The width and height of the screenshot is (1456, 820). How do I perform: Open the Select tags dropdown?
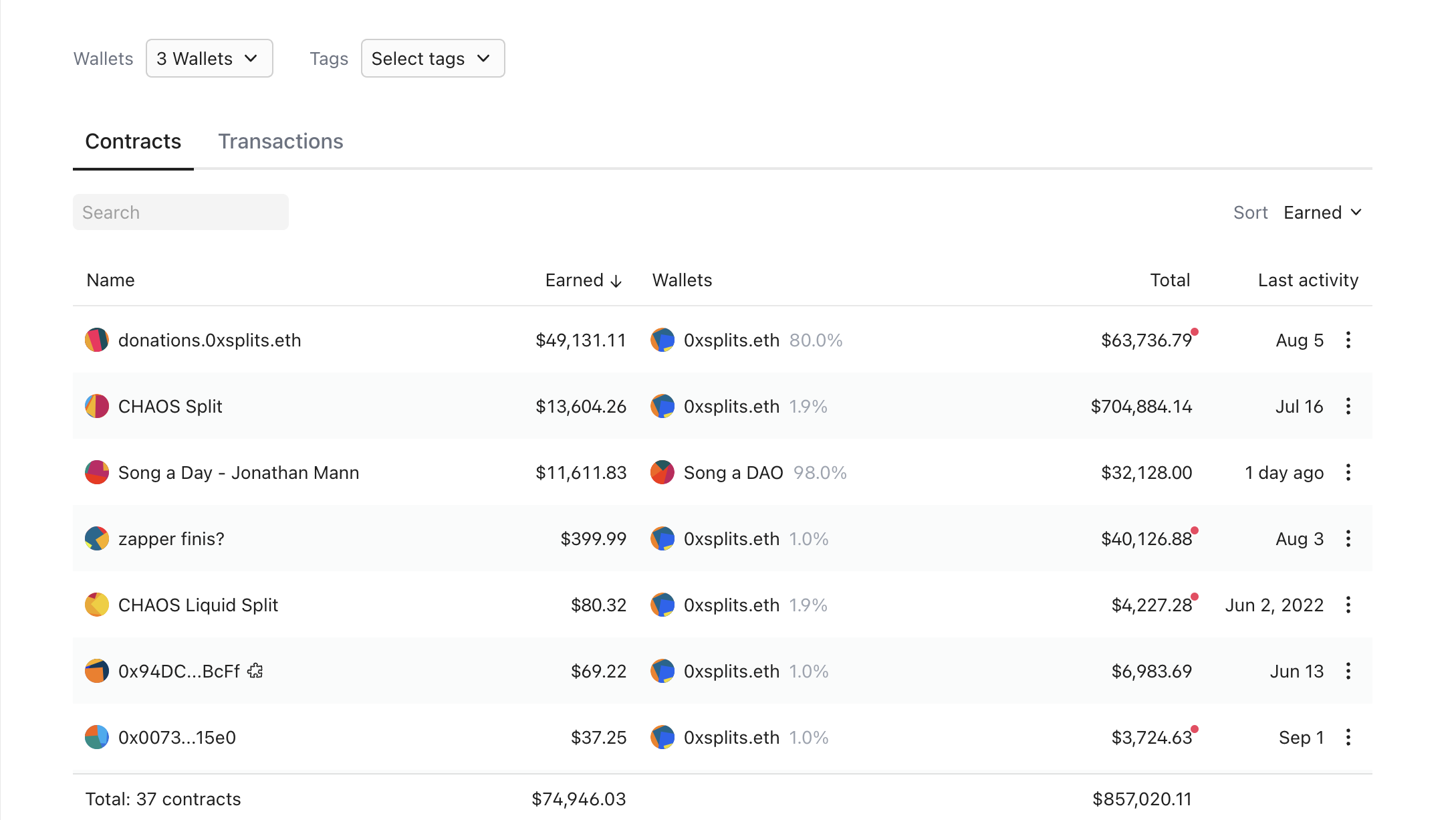pyautogui.click(x=433, y=58)
